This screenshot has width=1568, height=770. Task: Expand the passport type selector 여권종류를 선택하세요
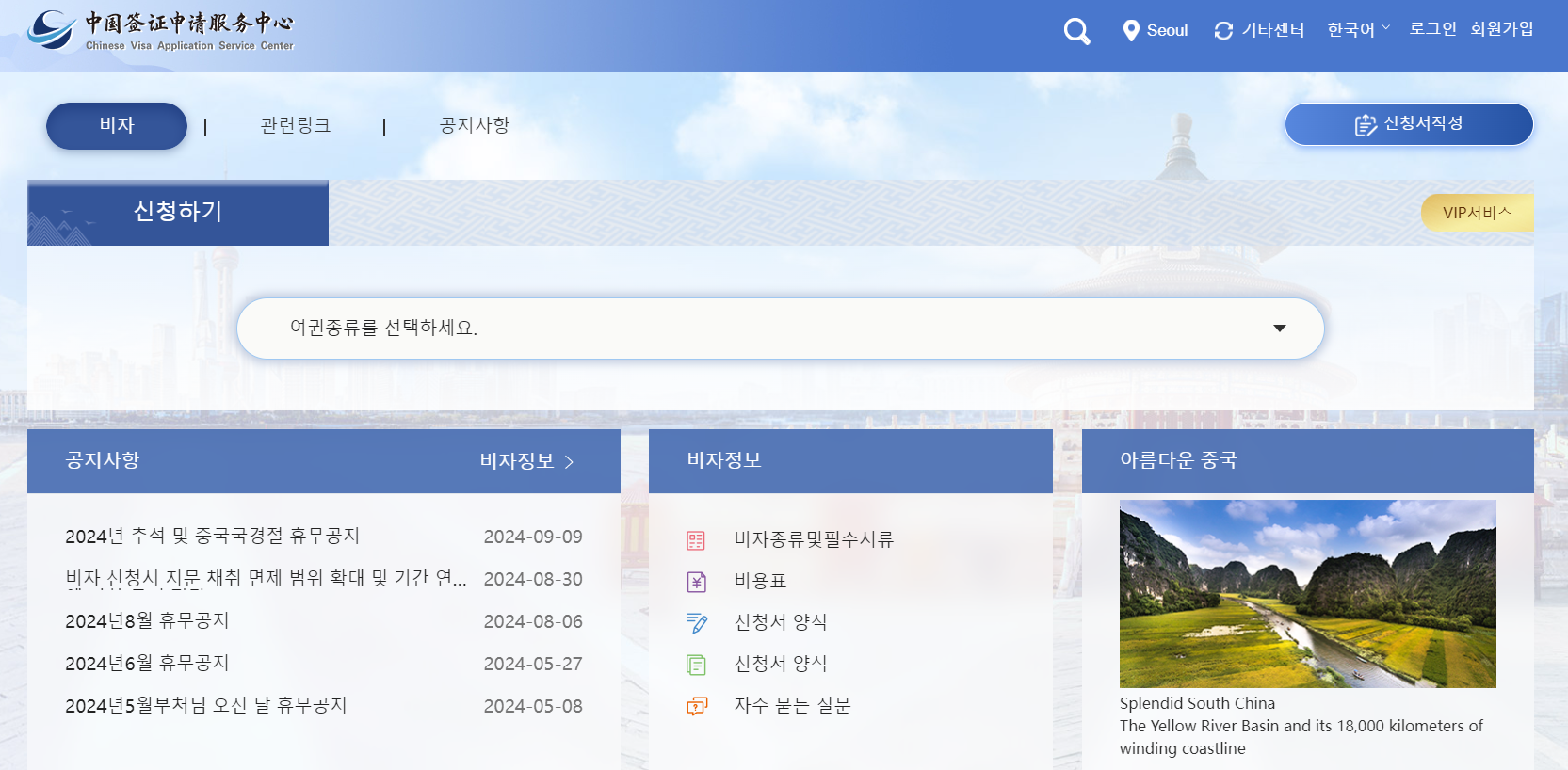[781, 329]
